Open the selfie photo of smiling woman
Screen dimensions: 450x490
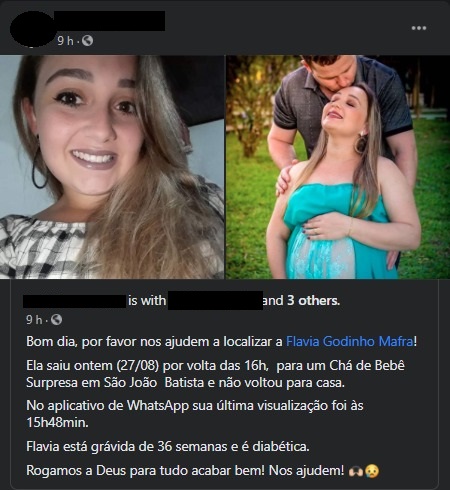[112, 167]
